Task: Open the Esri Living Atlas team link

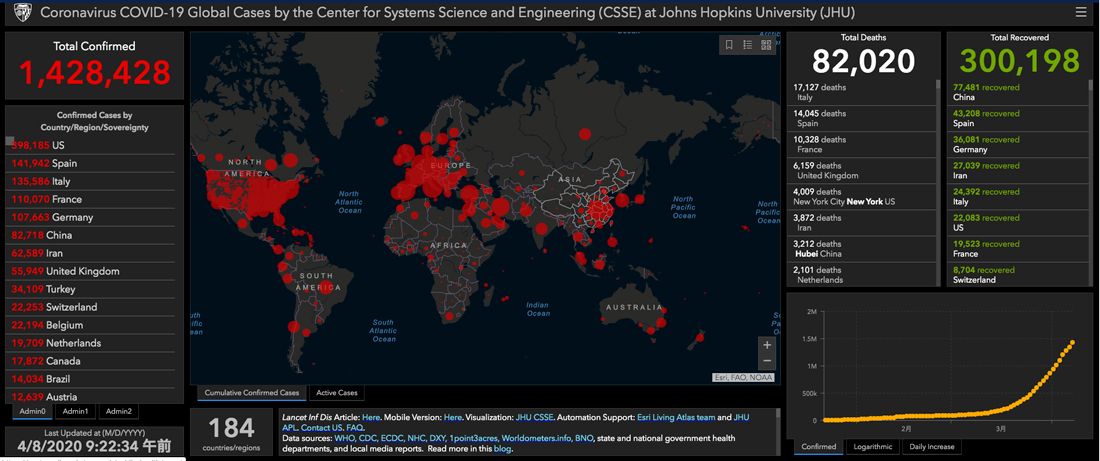Action: click(675, 417)
